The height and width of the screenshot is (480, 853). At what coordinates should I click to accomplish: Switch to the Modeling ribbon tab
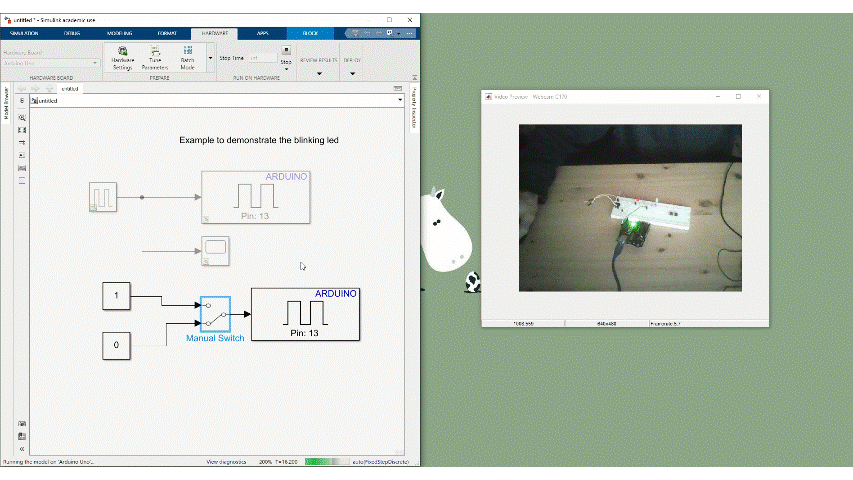pyautogui.click(x=119, y=33)
